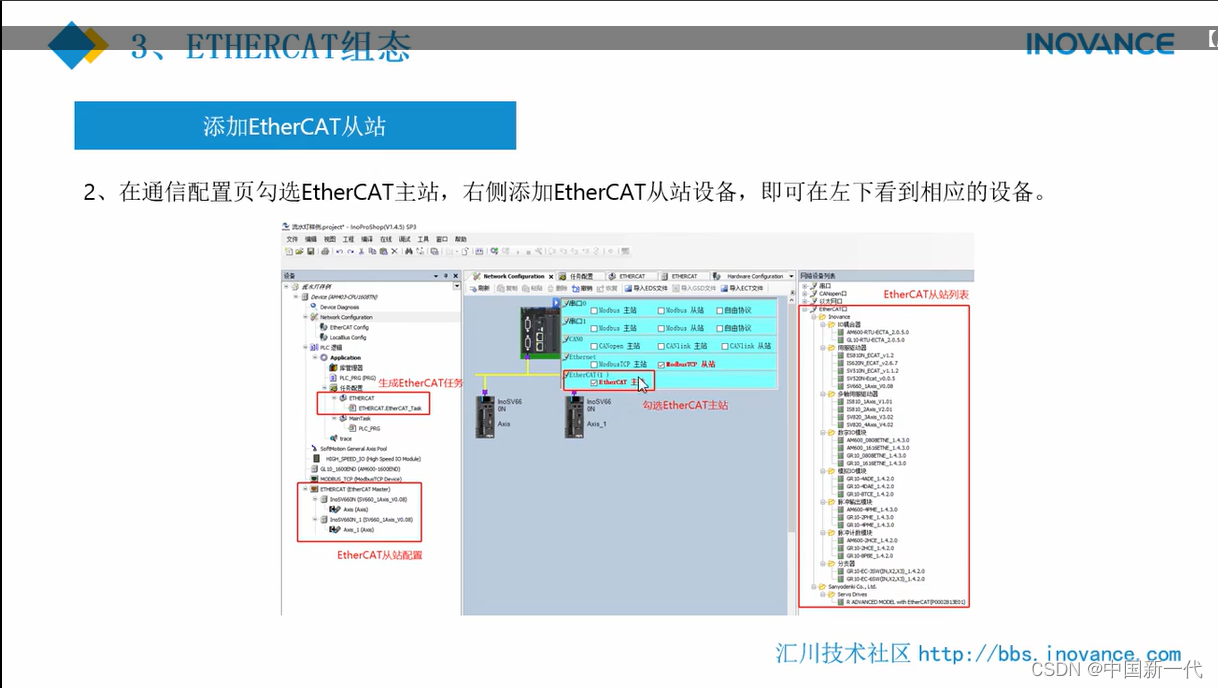Collapse InoSV660N_1 slave node
The width and height of the screenshot is (1218, 688).
(x=315, y=519)
